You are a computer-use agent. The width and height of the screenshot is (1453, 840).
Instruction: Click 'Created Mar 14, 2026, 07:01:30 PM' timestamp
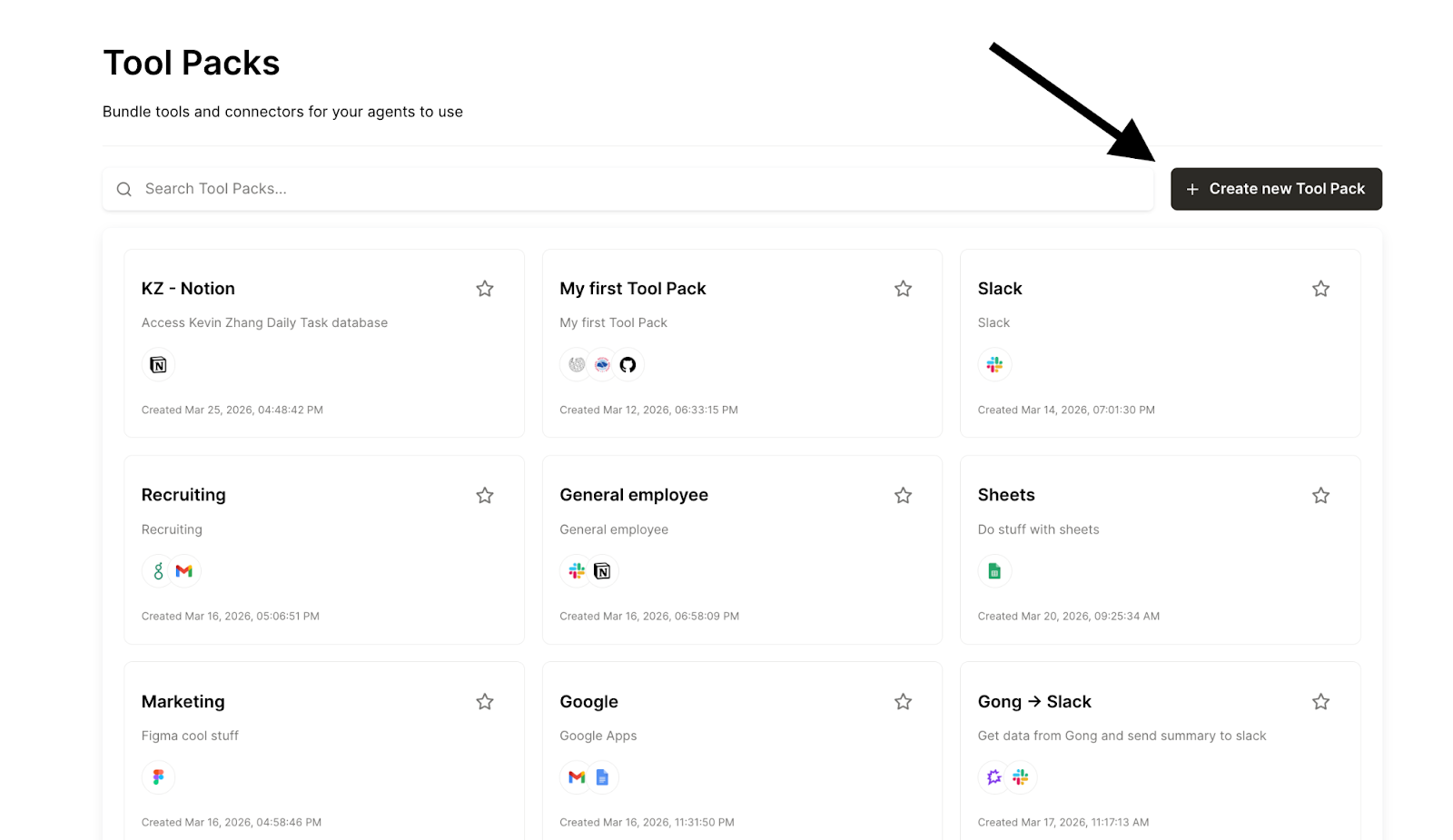pos(1066,410)
